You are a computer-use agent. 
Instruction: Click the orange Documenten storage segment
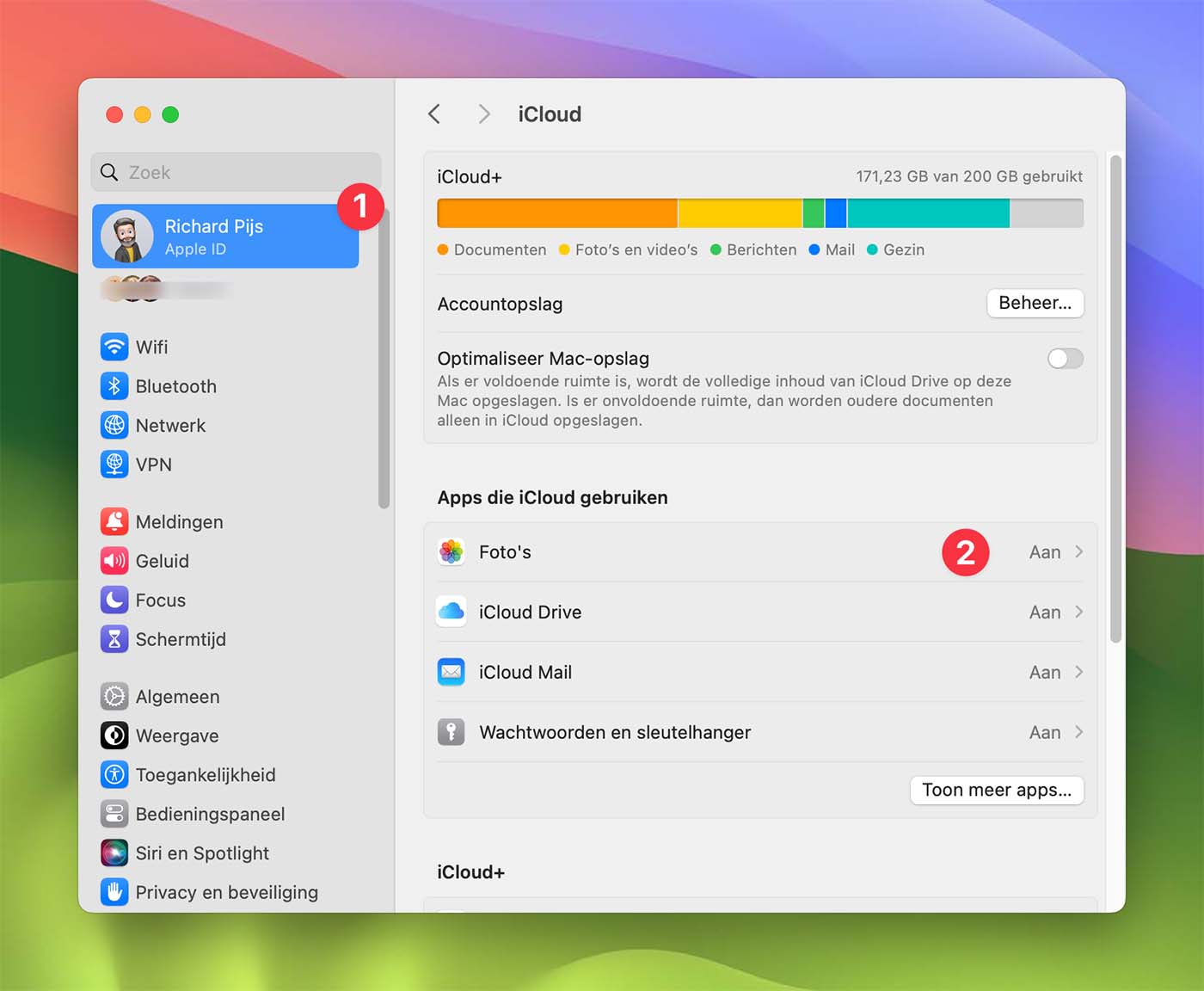(x=555, y=212)
